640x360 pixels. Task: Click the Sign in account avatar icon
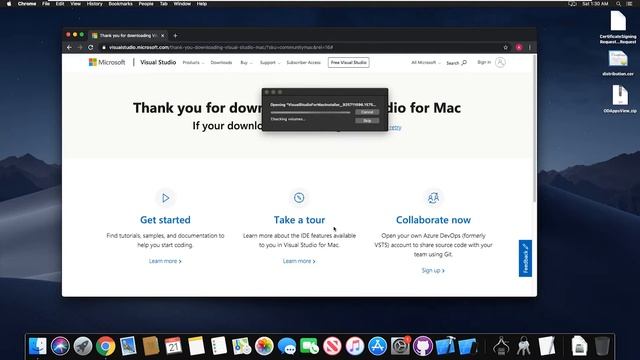tap(500, 62)
